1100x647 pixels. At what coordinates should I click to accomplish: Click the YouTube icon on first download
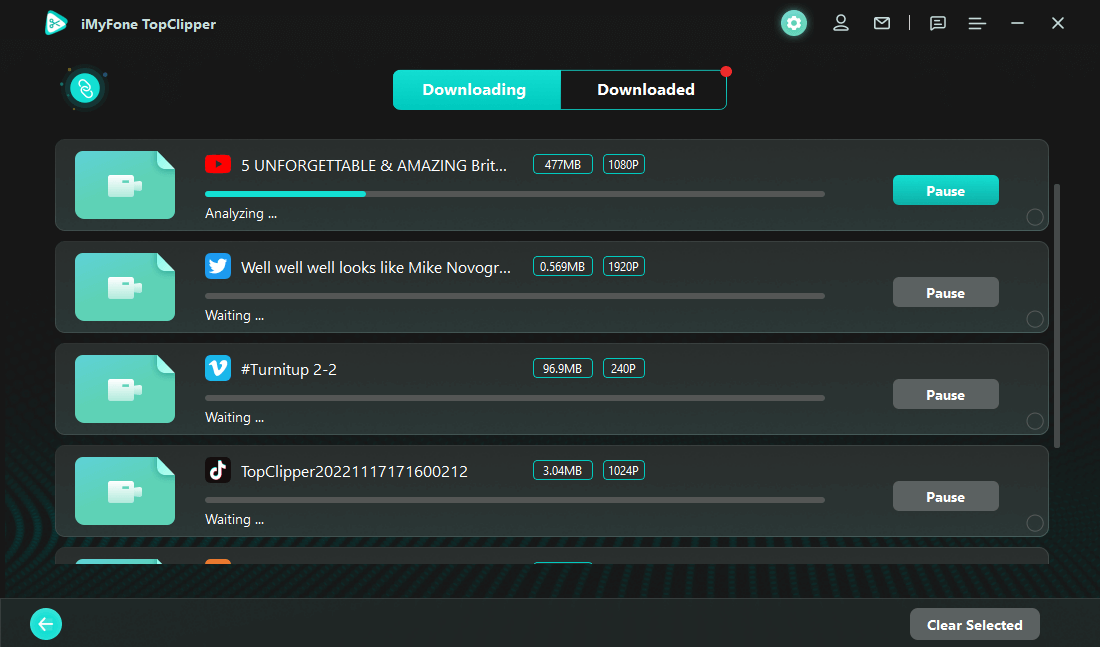click(218, 165)
